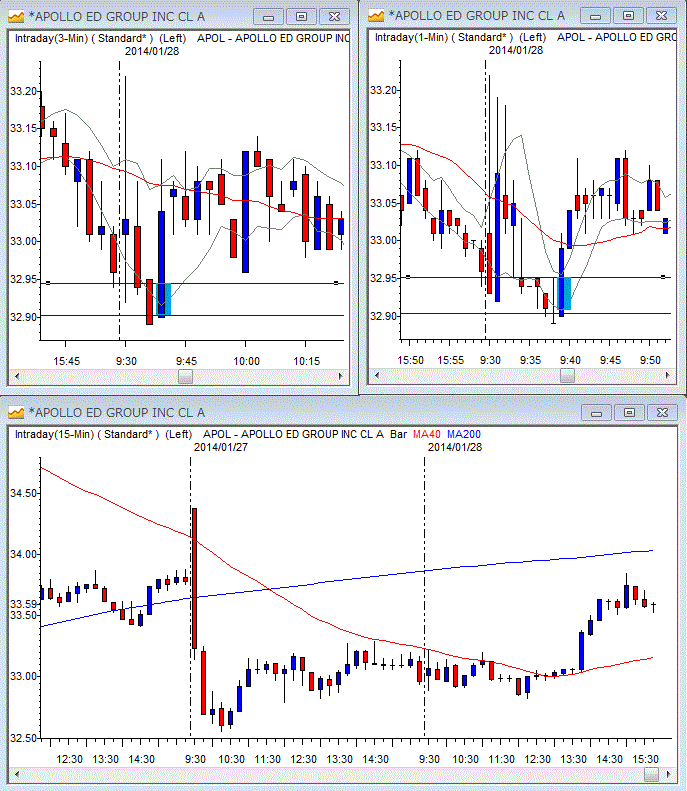Click the right scroll arrow in the 3-Min chart

340,376
